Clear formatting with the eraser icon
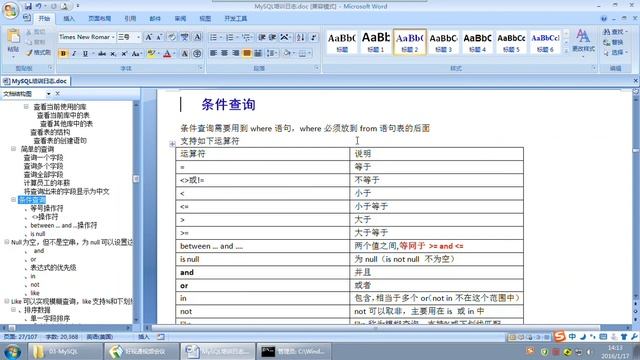640x360 pixels. [x=172, y=37]
